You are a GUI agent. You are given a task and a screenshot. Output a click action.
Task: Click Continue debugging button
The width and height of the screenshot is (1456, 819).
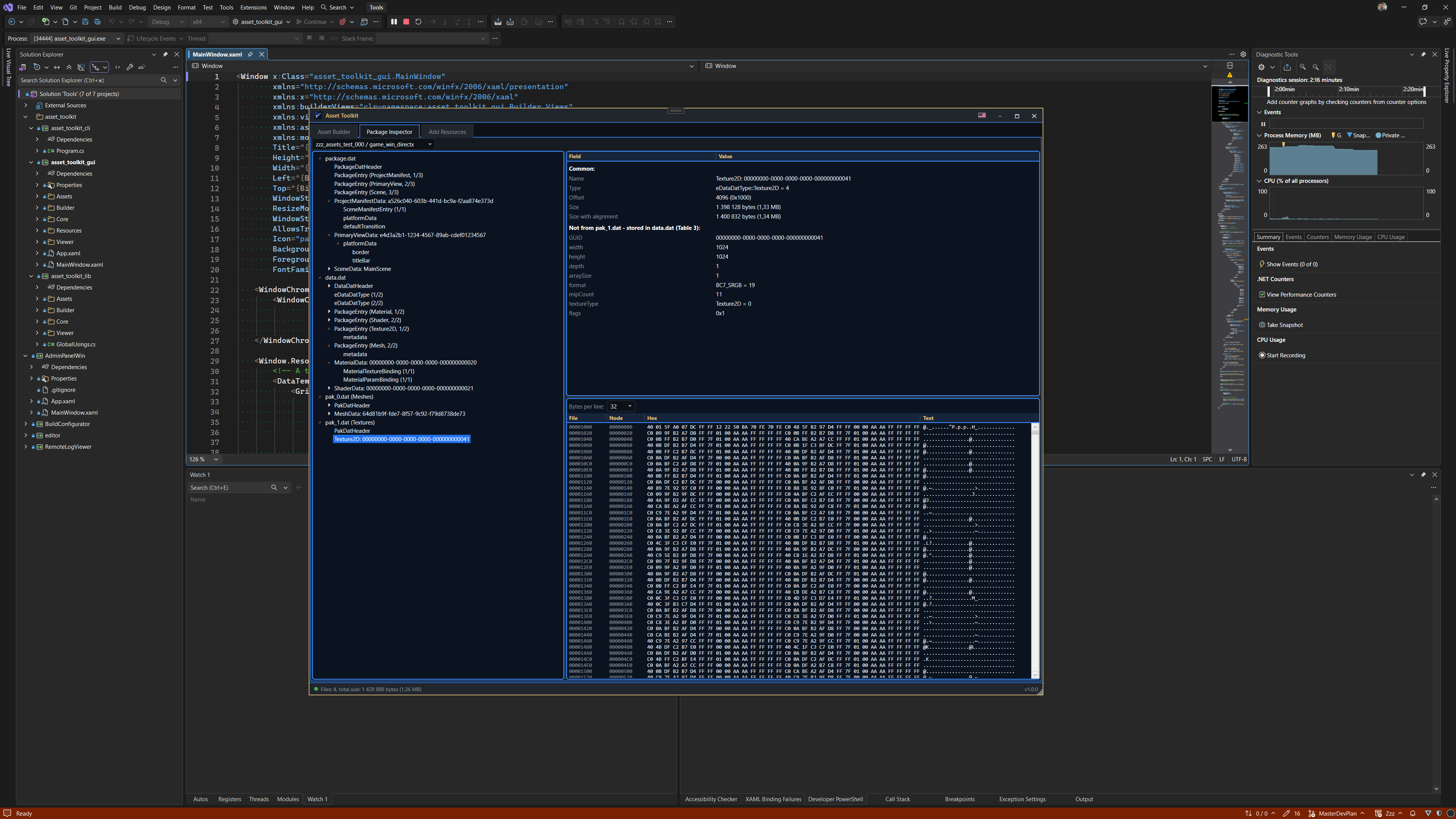[x=311, y=22]
